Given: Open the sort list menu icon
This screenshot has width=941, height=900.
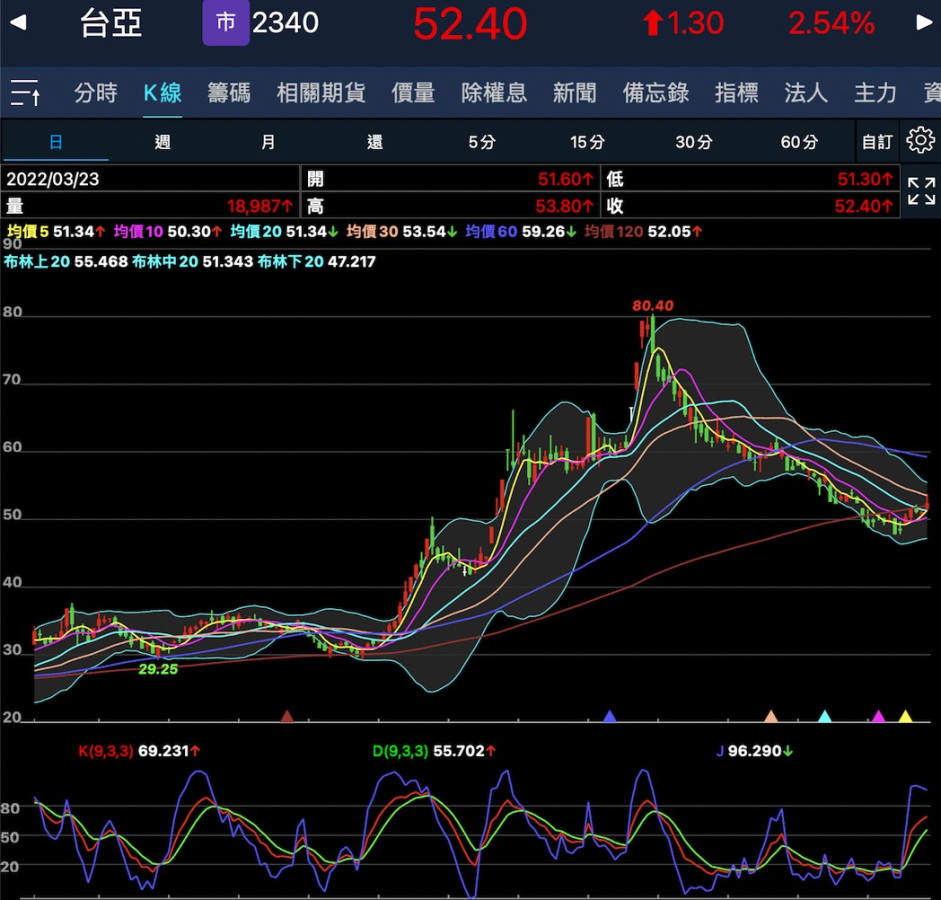Looking at the screenshot, I should pyautogui.click(x=25, y=94).
